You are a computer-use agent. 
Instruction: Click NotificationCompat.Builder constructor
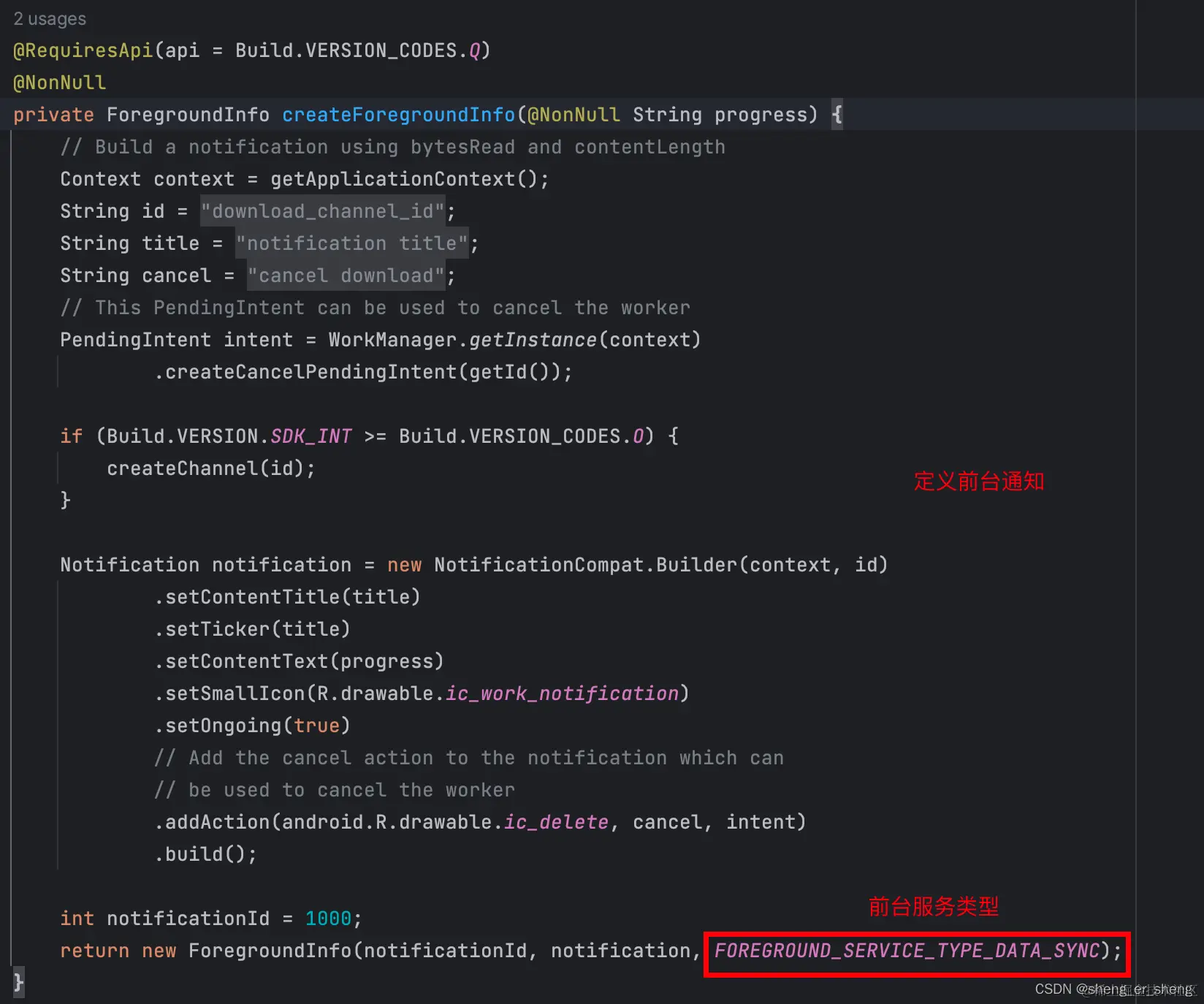point(586,565)
